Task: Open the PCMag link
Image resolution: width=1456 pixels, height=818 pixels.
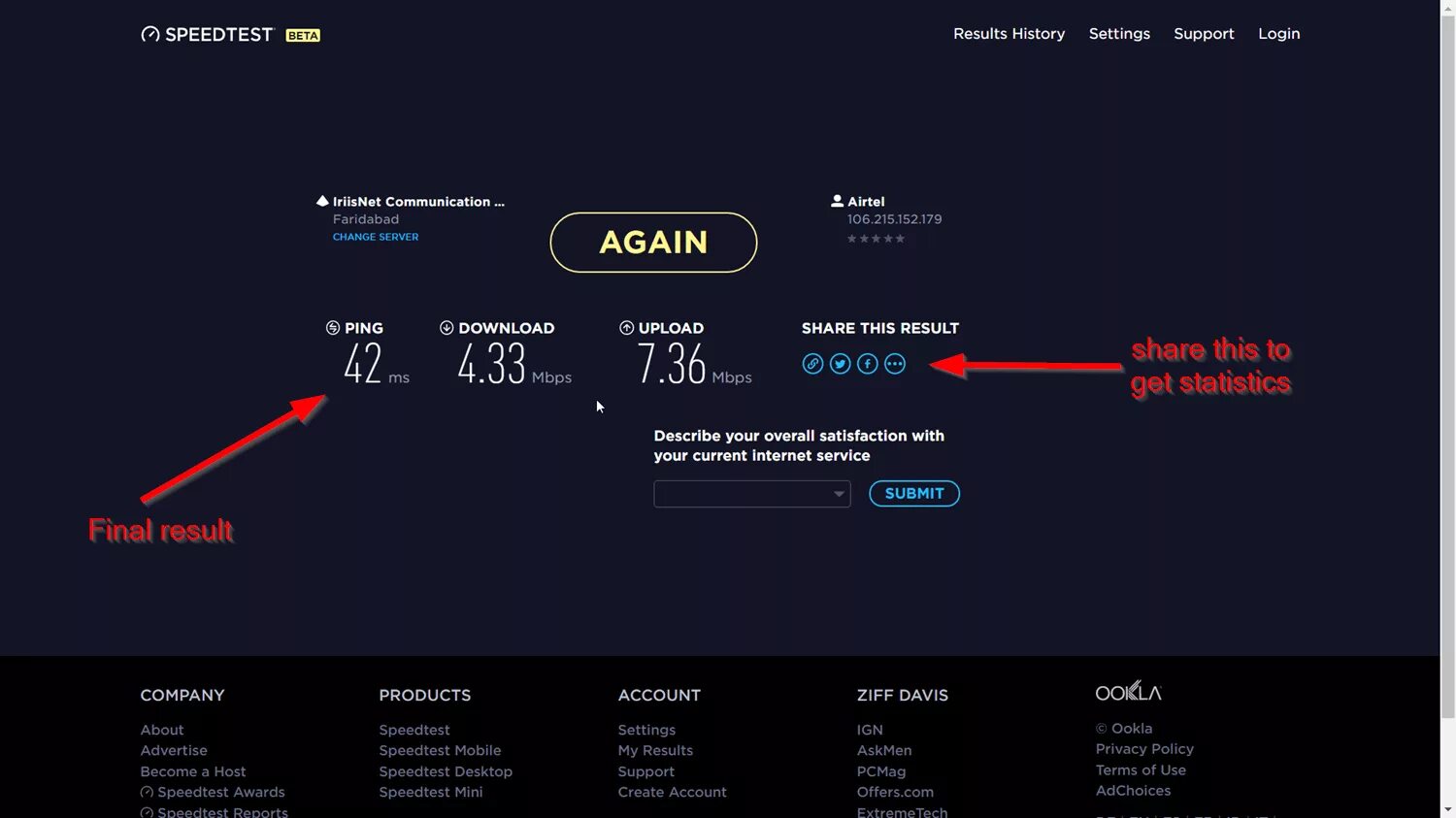Action: point(881,771)
